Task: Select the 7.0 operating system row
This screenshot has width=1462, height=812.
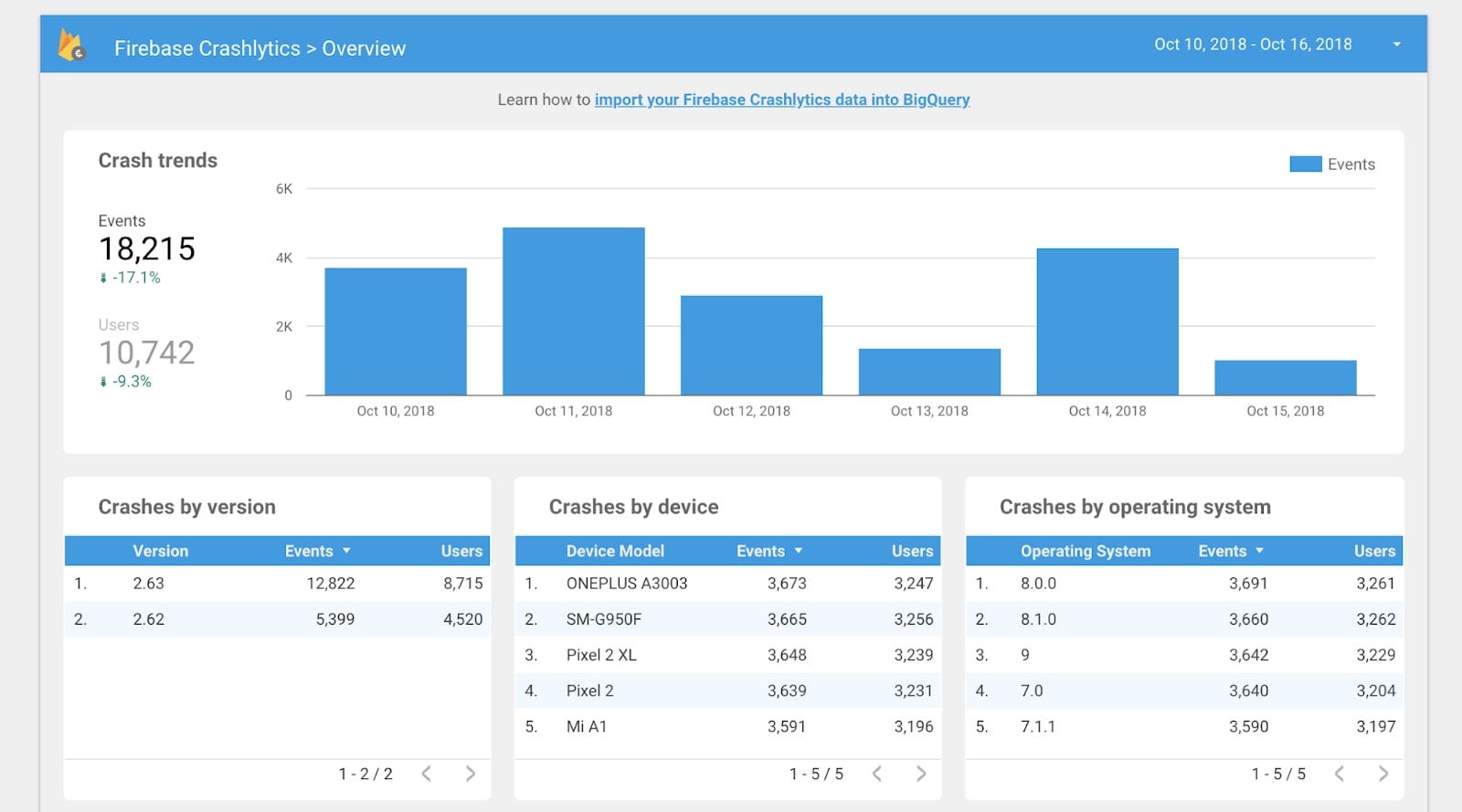Action: (x=1184, y=691)
